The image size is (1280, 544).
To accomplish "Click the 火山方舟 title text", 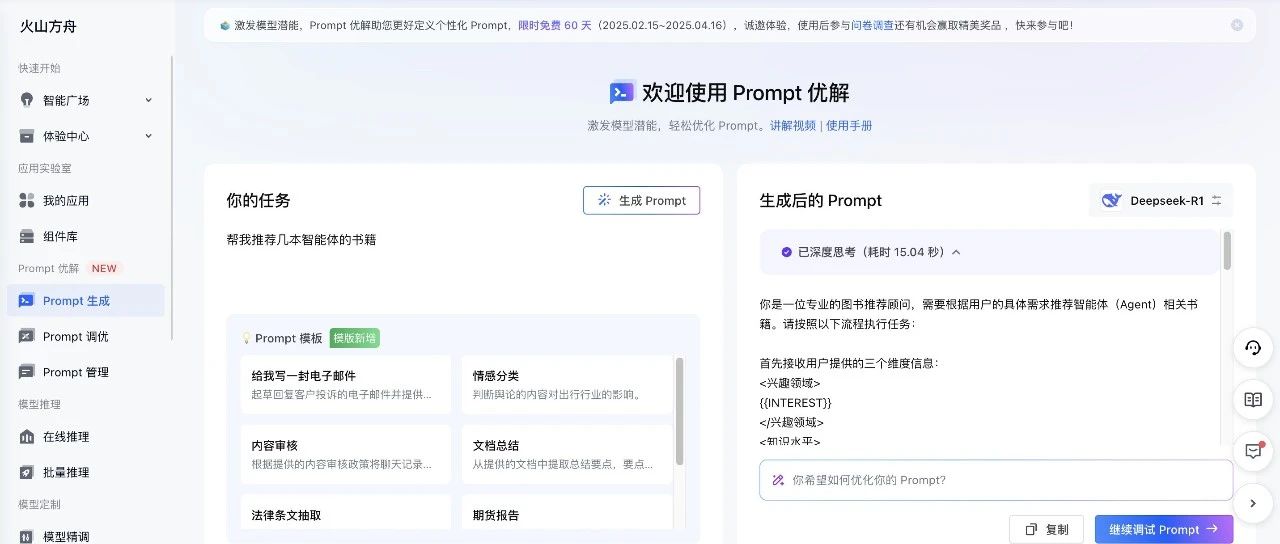I will 48,26.
